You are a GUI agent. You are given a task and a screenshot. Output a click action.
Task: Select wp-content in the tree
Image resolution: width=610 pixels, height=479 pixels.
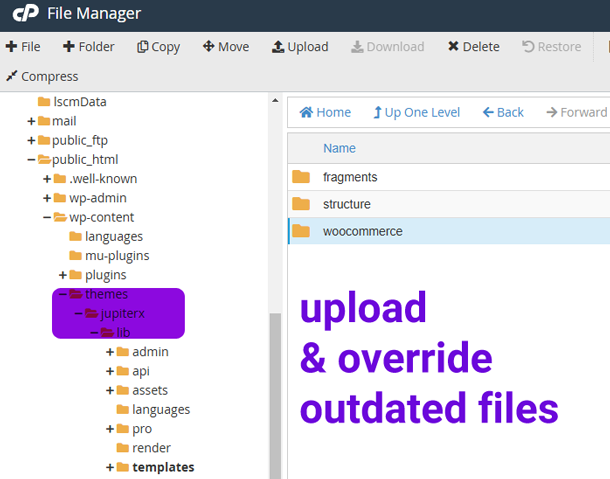click(x=102, y=217)
